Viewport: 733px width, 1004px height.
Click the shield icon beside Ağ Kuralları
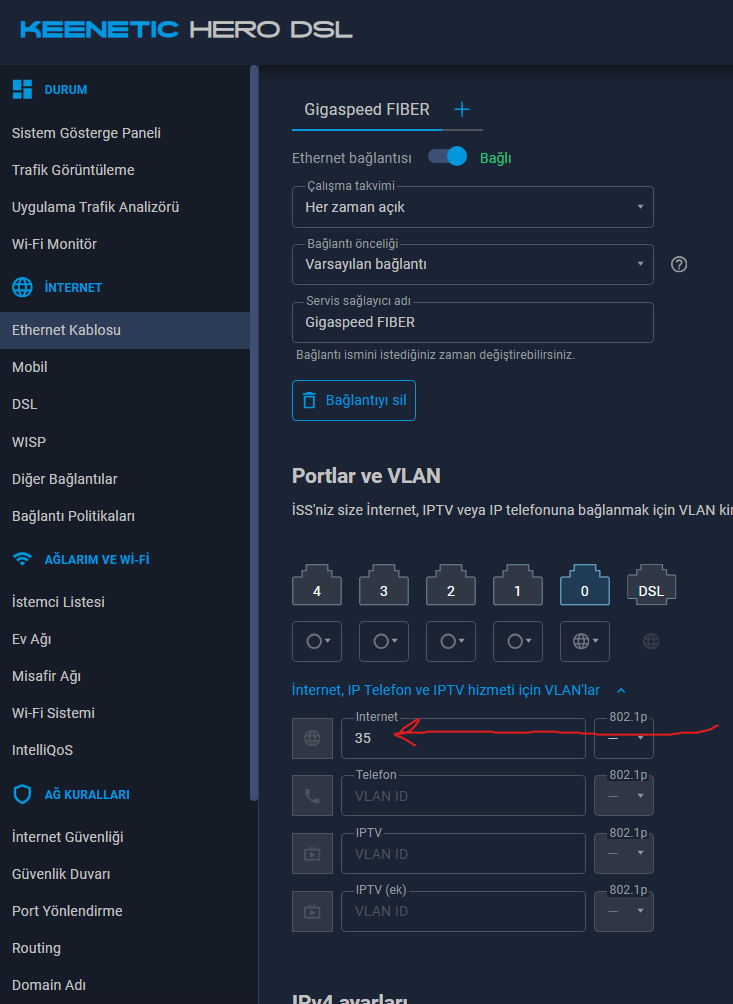click(x=22, y=794)
